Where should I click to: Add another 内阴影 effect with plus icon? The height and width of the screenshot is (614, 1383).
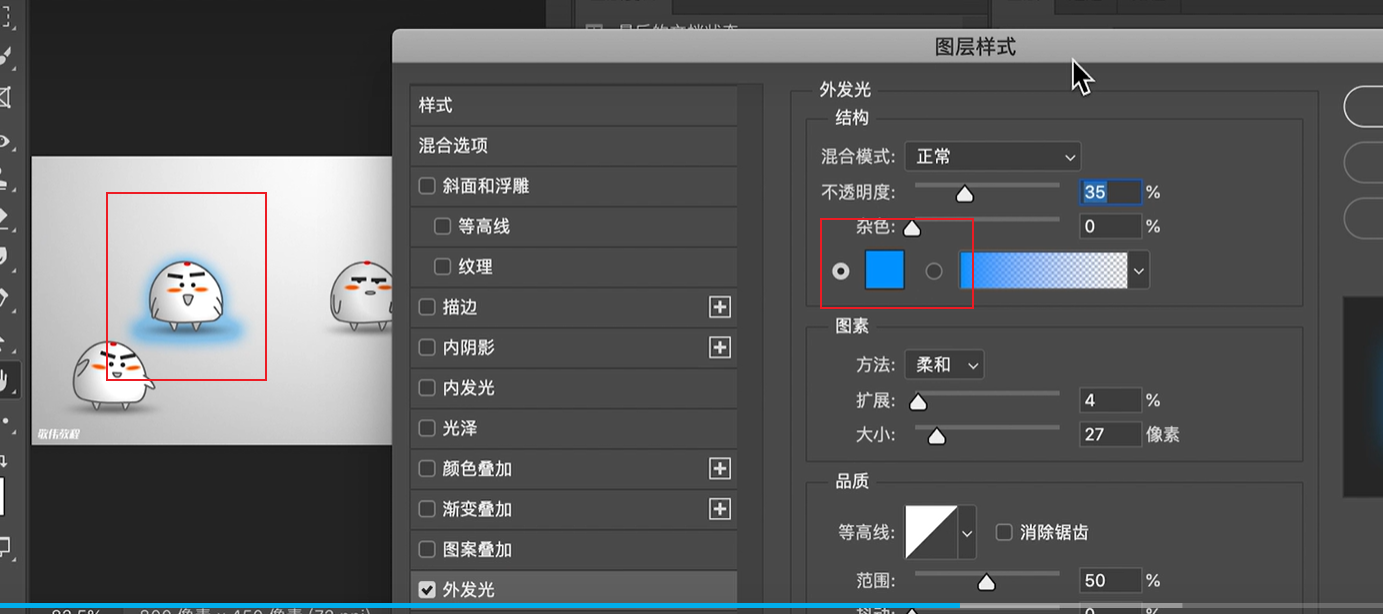coord(719,347)
